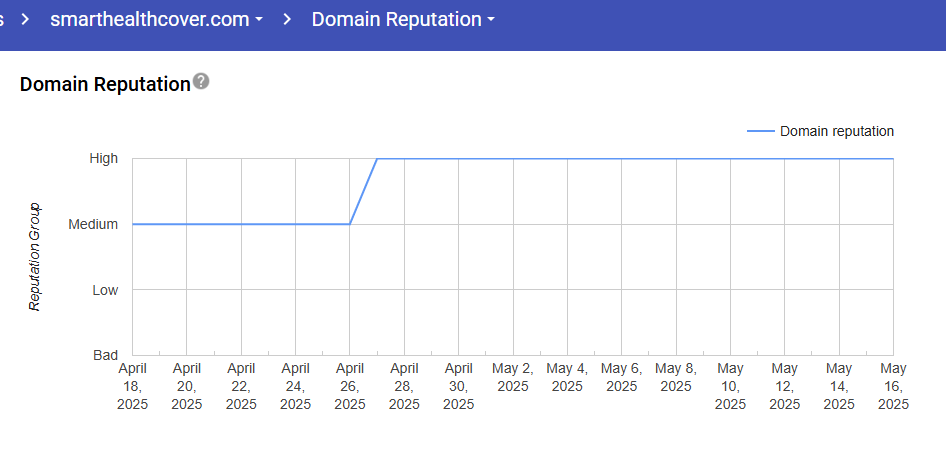Open the smarthealthcover.com dropdown arrow
Screen dimensions: 946x451
click(x=259, y=20)
